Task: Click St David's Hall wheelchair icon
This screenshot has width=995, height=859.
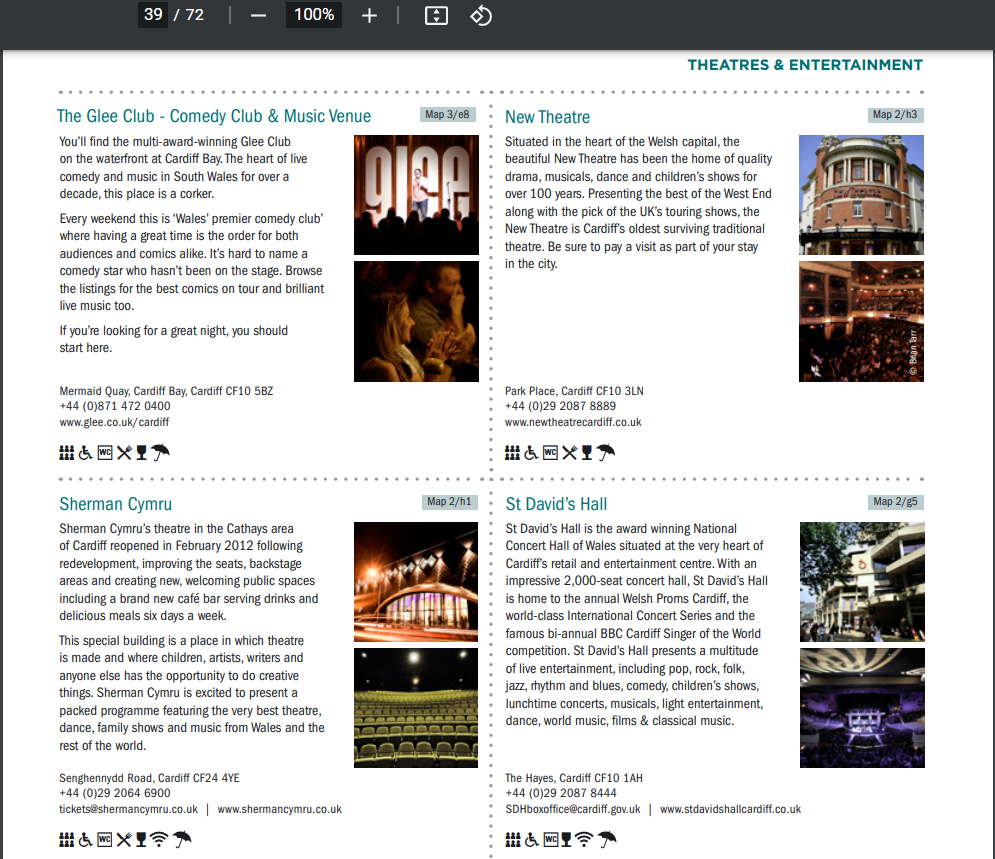Action: 532,839
